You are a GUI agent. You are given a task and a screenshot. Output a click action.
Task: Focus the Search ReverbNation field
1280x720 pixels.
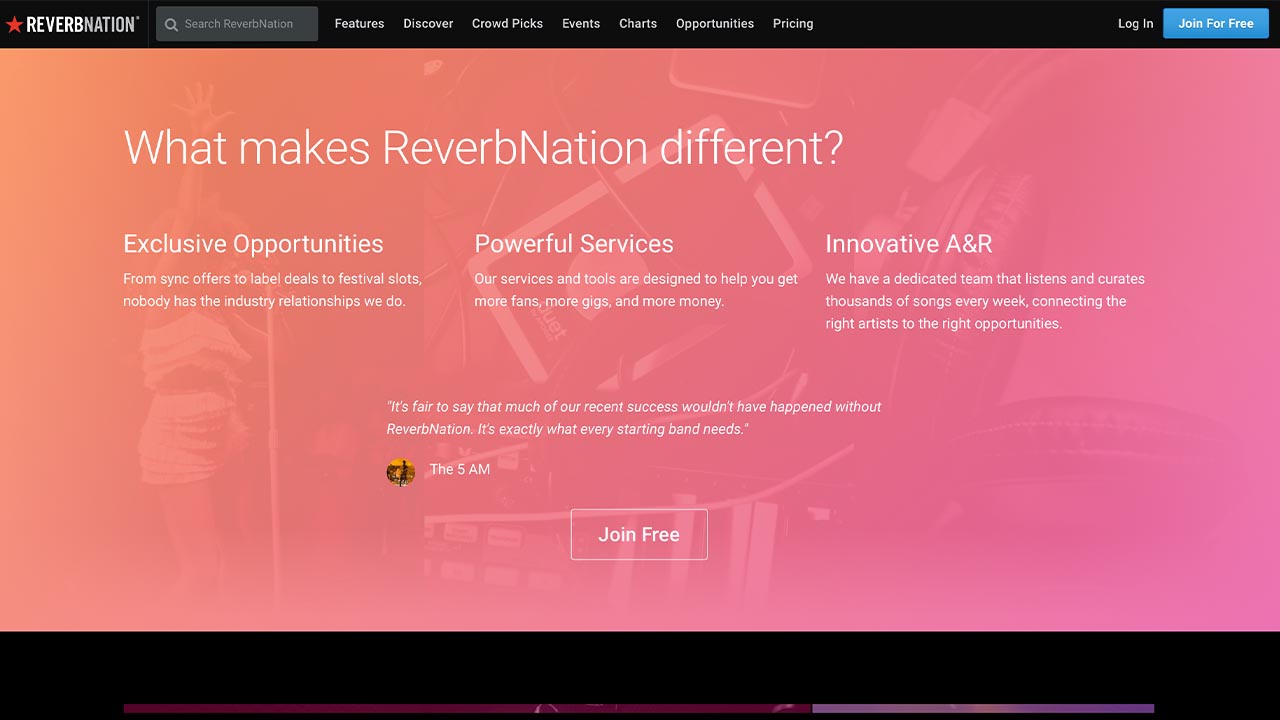[x=237, y=24]
